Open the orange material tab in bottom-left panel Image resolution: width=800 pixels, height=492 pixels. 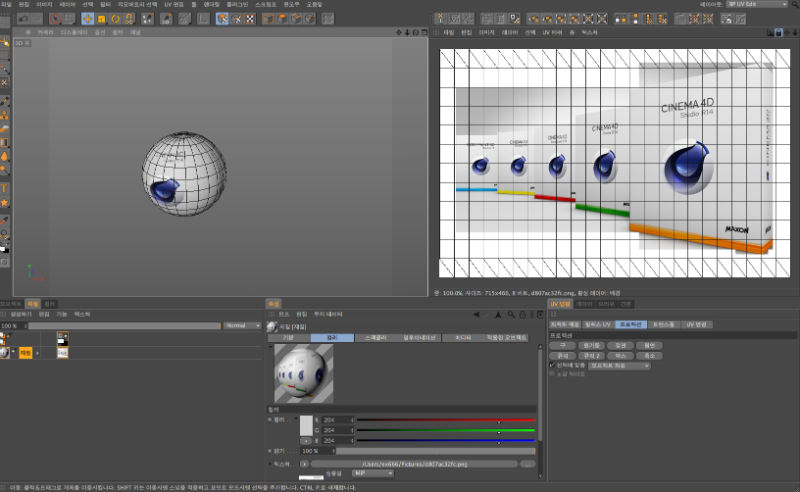click(x=33, y=304)
